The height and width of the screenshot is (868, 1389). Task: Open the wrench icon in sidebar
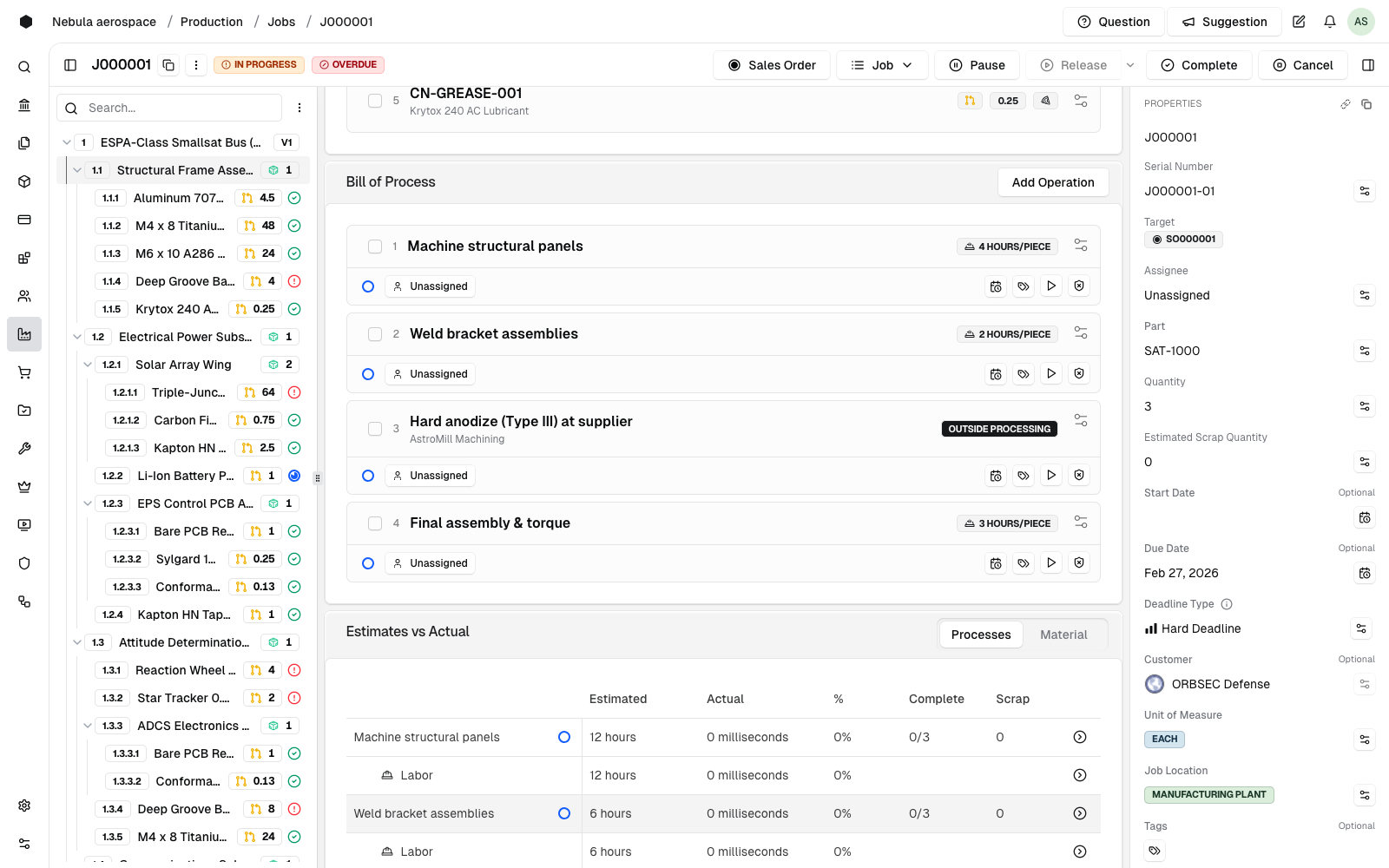(x=24, y=449)
